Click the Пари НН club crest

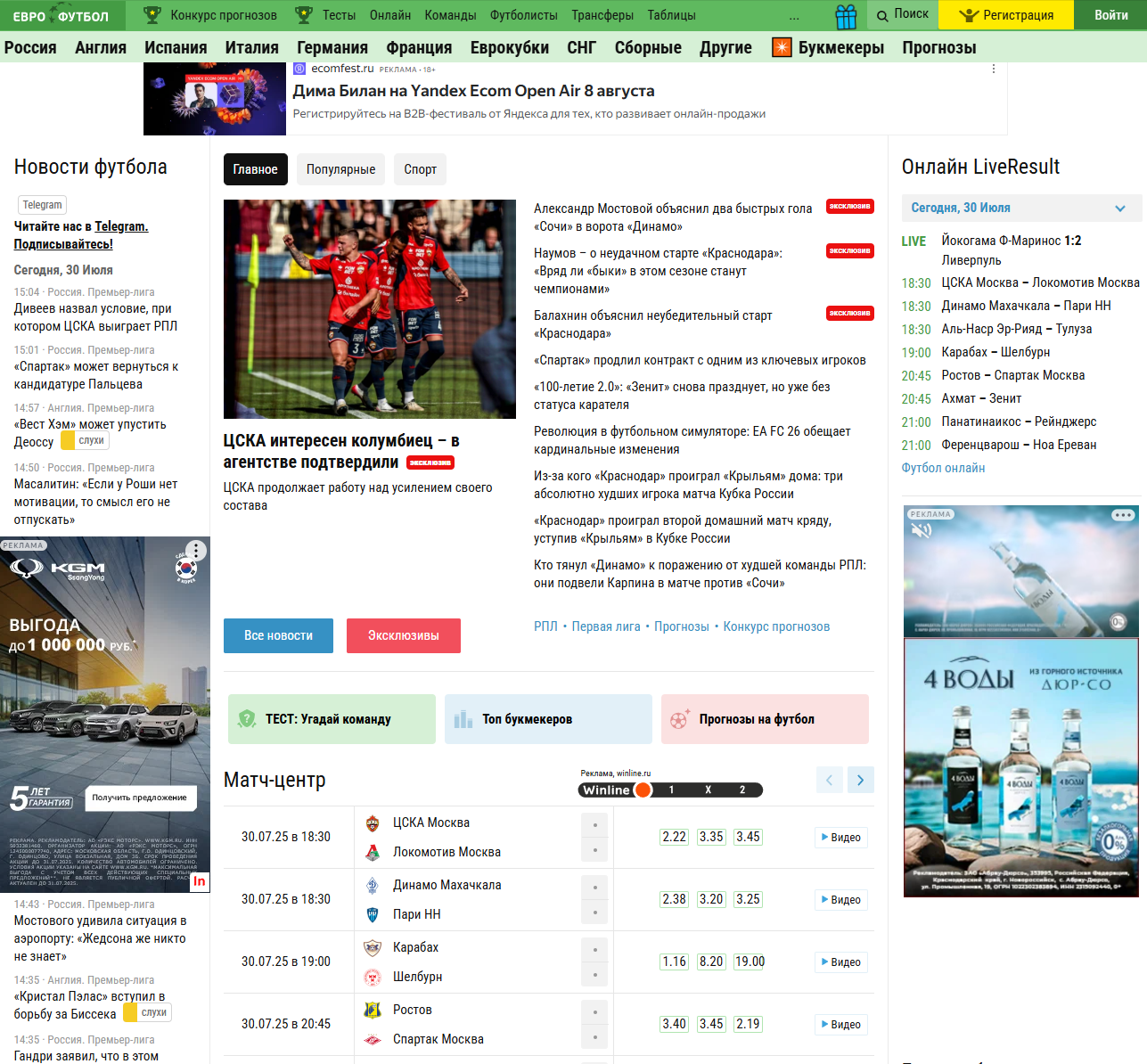click(373, 915)
